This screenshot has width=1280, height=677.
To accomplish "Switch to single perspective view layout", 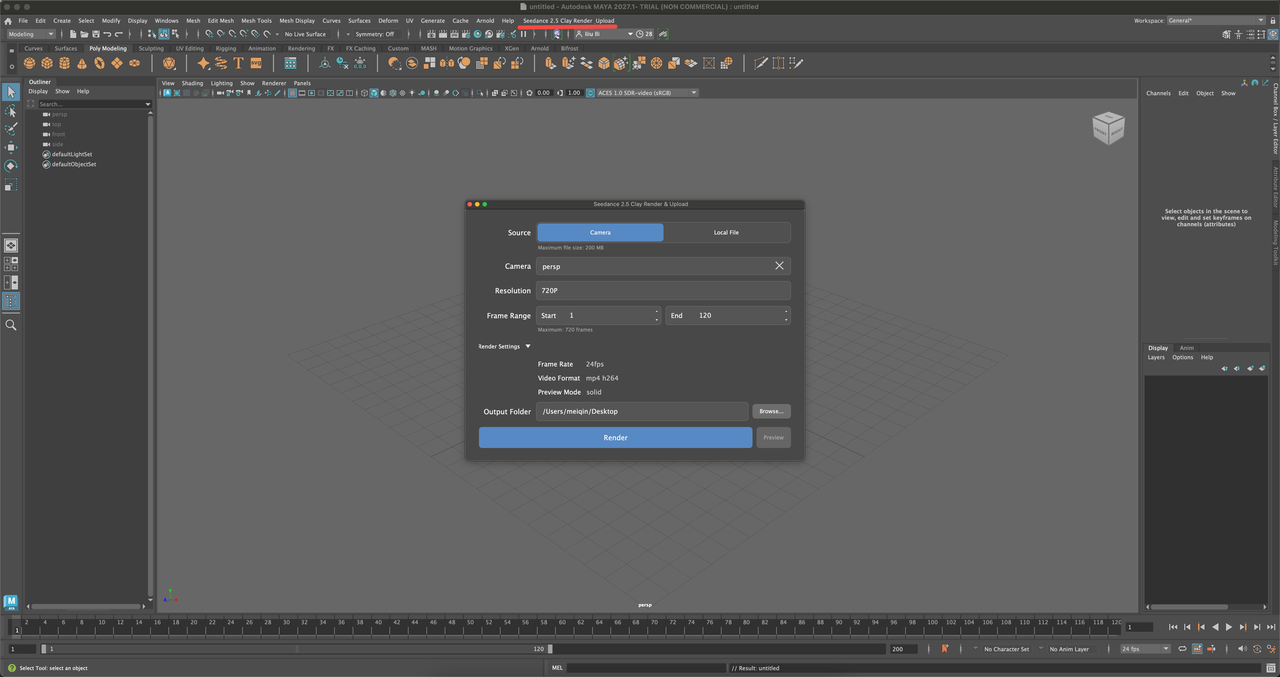I will pyautogui.click(x=11, y=245).
